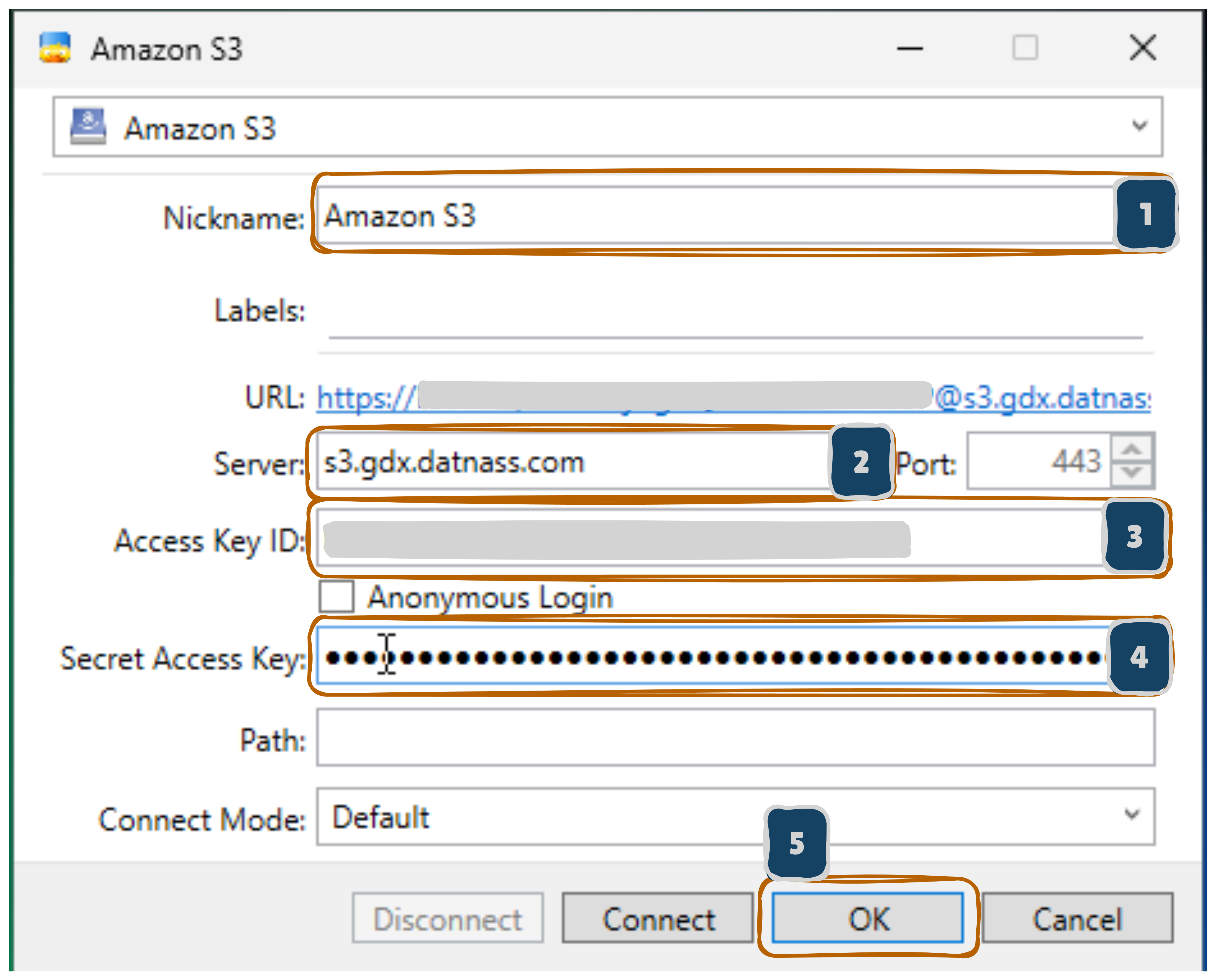Click the Cyberduck app icon in title bar
The height and width of the screenshot is (980, 1216).
point(55,48)
